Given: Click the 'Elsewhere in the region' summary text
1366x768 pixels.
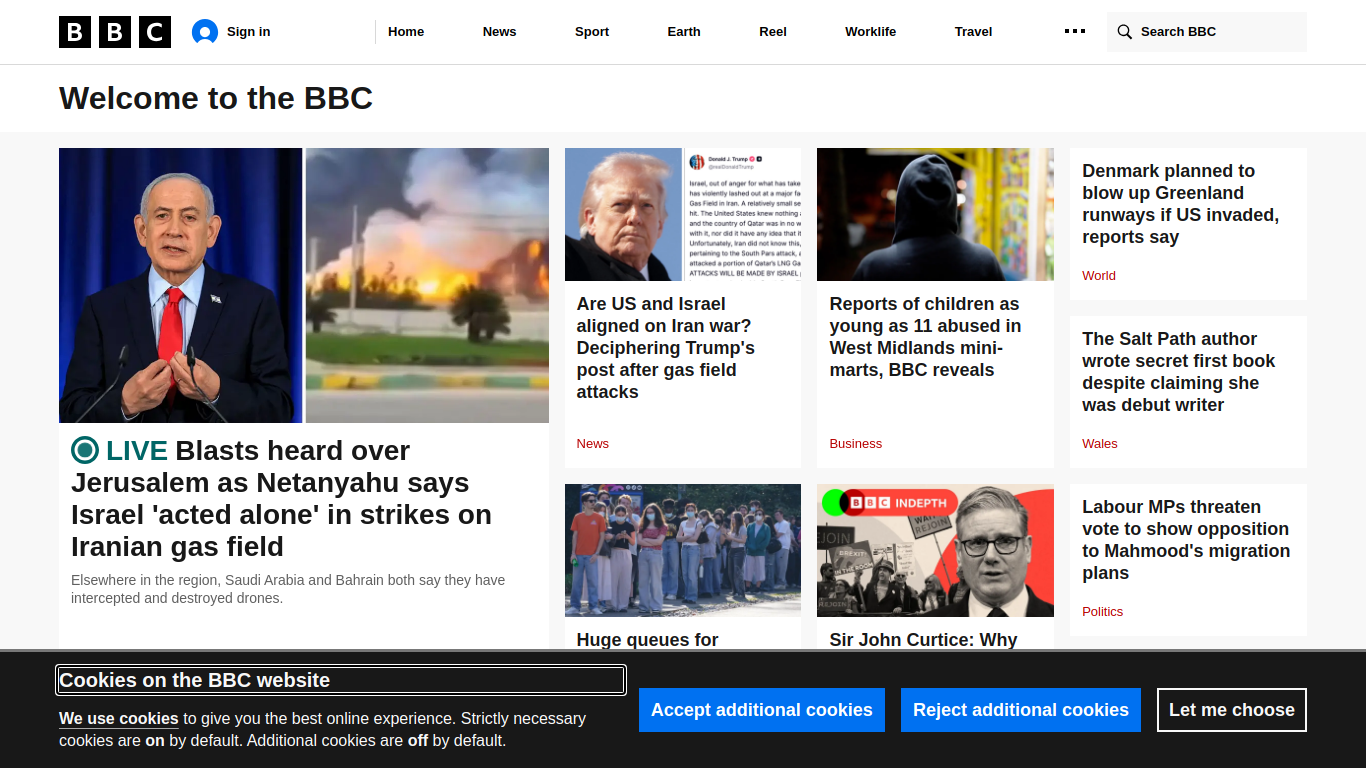Looking at the screenshot, I should tap(288, 589).
